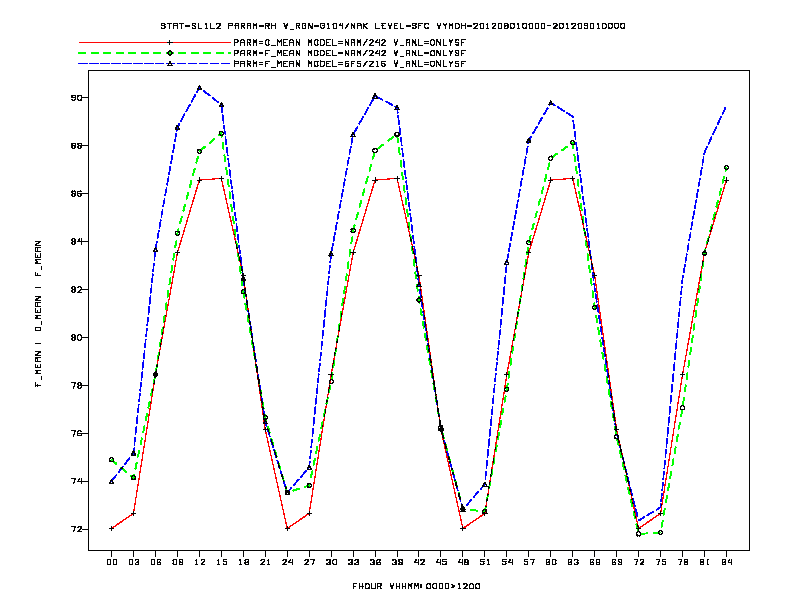The width and height of the screenshot is (792, 612).
Task: Click the x-axis tick label 36
Action: [375, 562]
